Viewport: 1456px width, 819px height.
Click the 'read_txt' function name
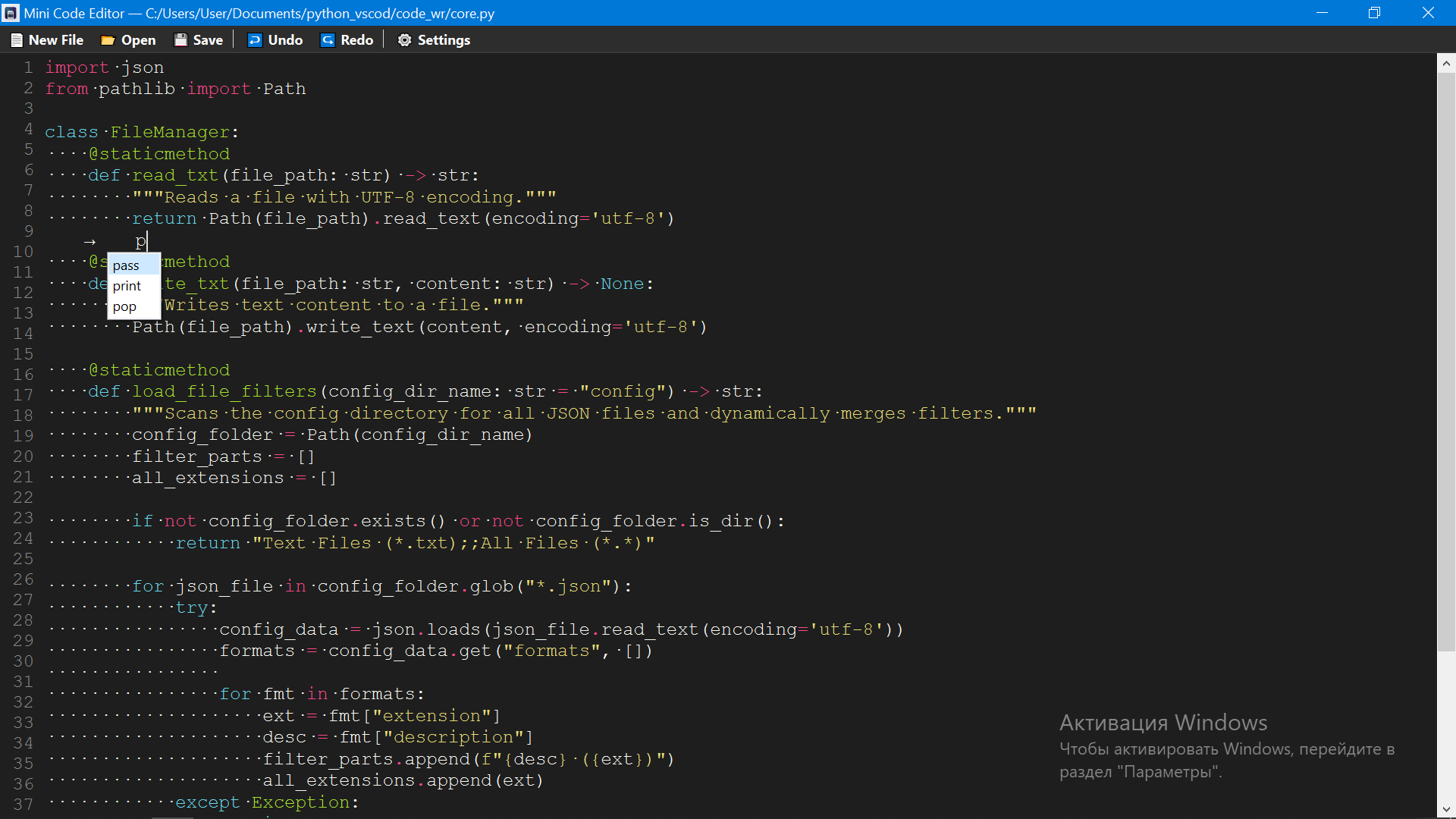click(175, 175)
